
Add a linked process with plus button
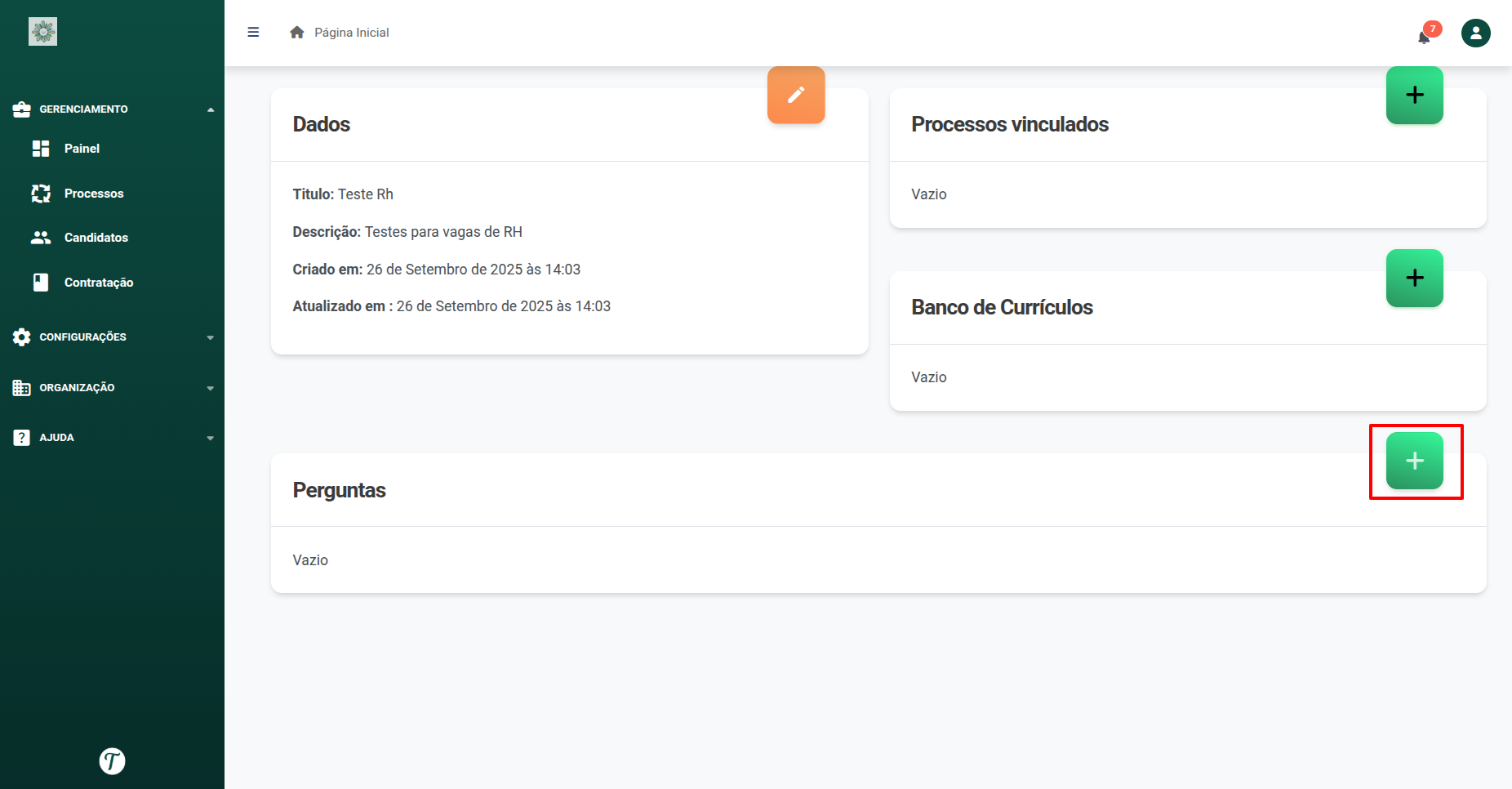[1414, 96]
